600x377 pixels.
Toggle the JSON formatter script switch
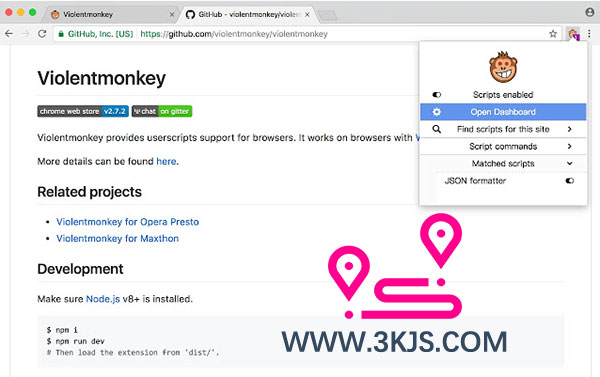pos(570,181)
